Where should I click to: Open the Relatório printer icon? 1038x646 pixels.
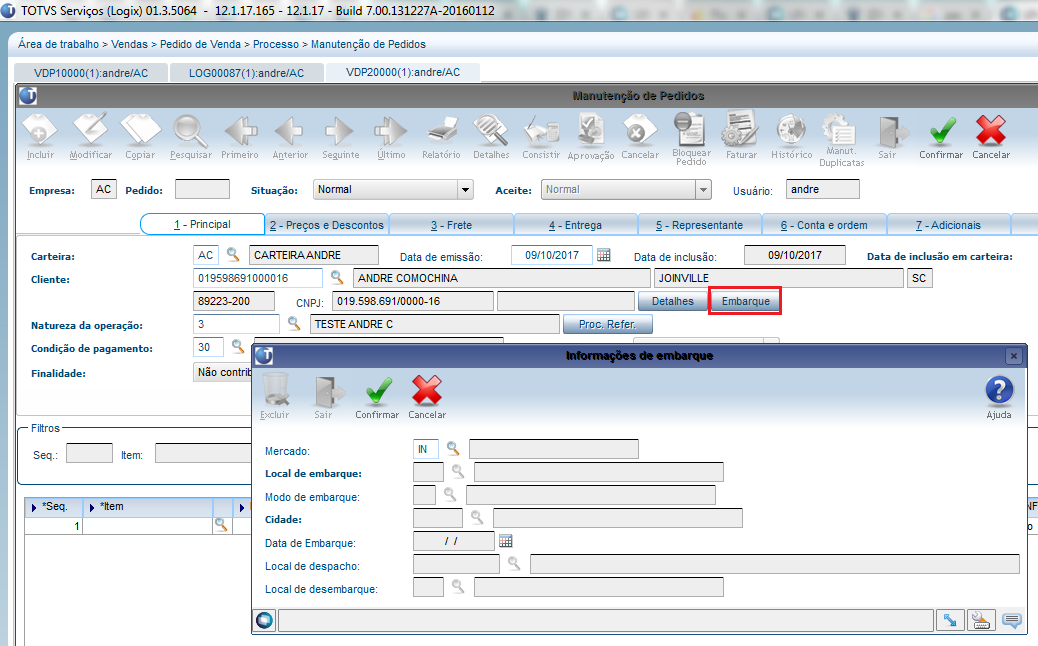[442, 136]
